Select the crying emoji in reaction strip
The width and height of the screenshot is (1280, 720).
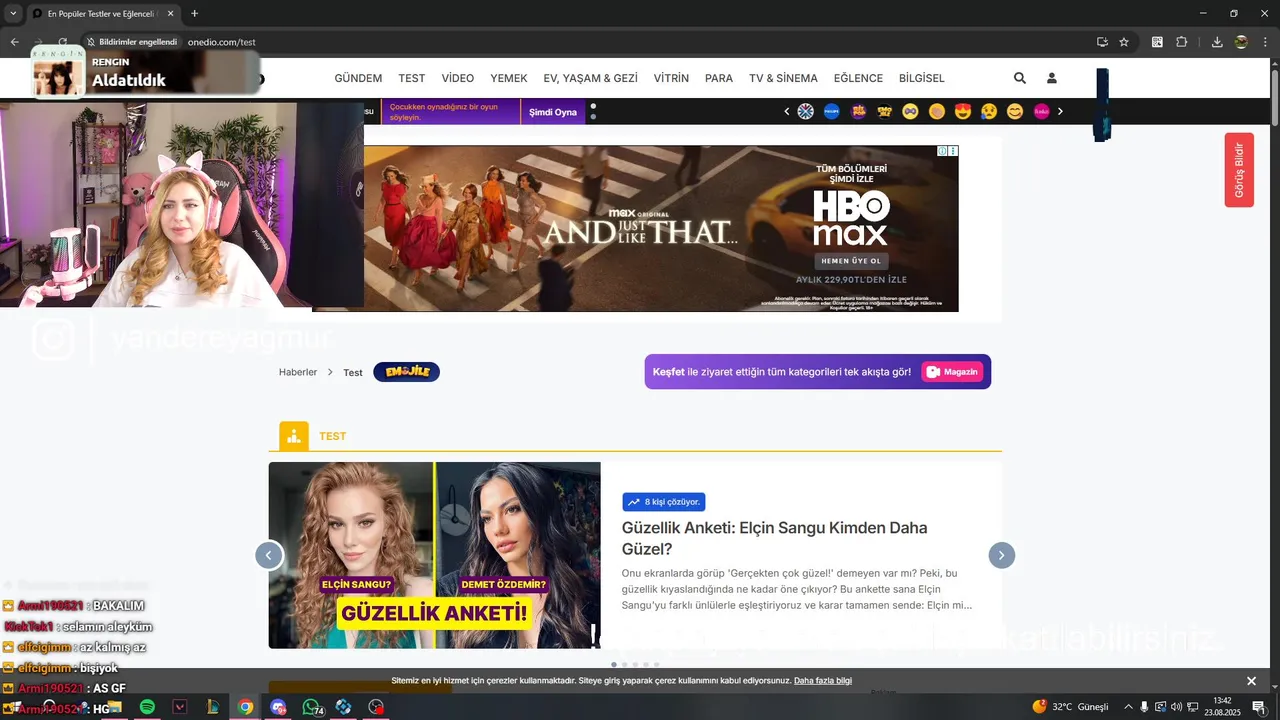tap(989, 111)
